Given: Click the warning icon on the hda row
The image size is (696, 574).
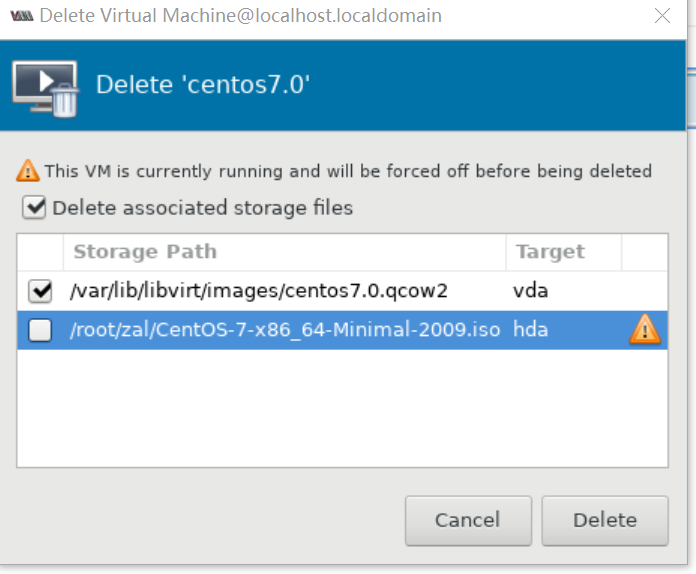Looking at the screenshot, I should pyautogui.click(x=645, y=330).
